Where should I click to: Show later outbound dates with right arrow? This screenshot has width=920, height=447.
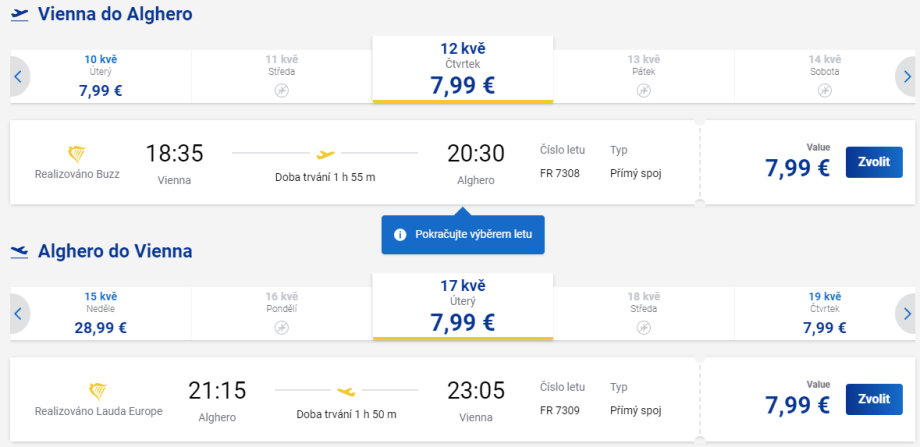tap(906, 76)
